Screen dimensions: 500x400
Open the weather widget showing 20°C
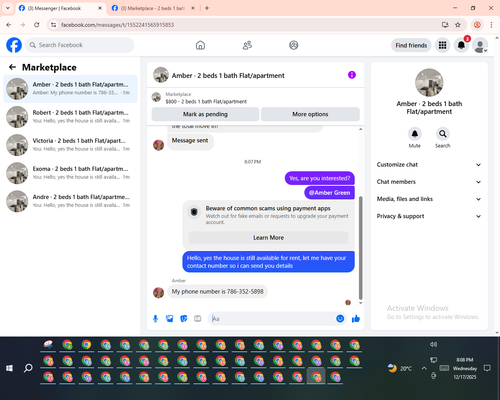tap(399, 368)
